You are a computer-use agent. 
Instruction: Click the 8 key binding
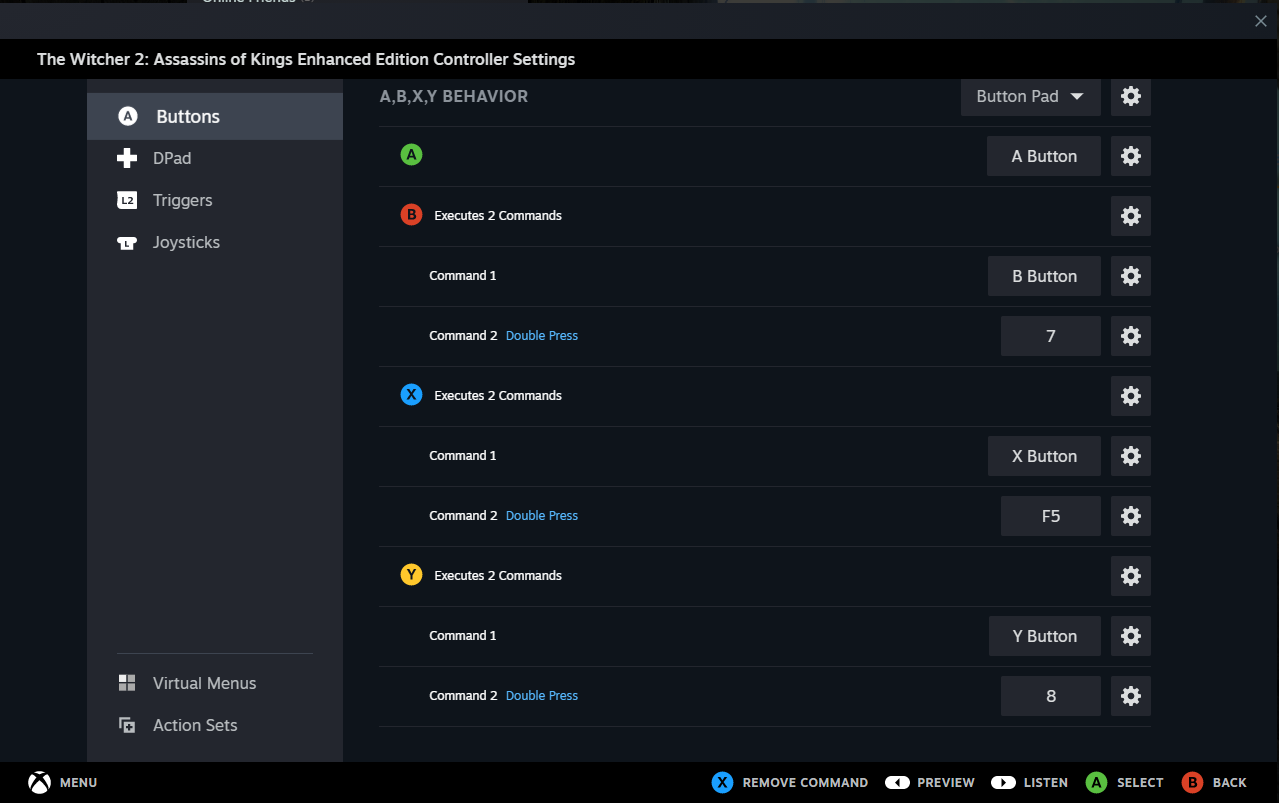pyautogui.click(x=1051, y=696)
